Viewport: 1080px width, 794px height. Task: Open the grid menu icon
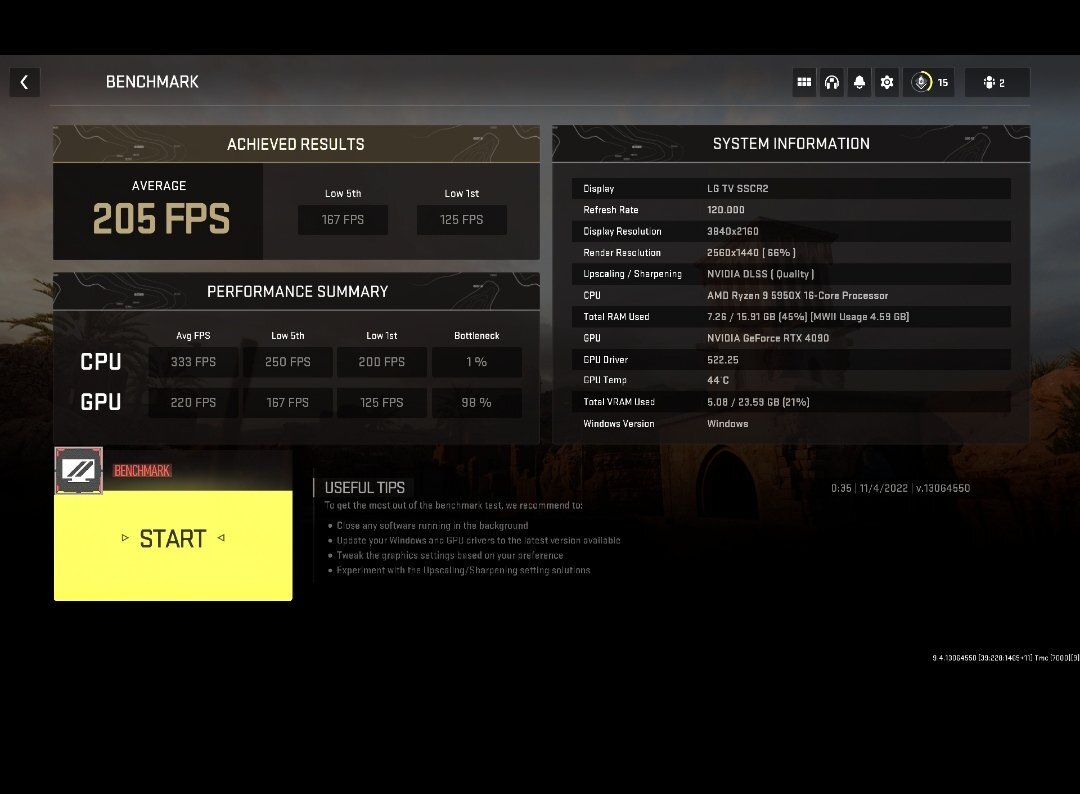coord(804,83)
